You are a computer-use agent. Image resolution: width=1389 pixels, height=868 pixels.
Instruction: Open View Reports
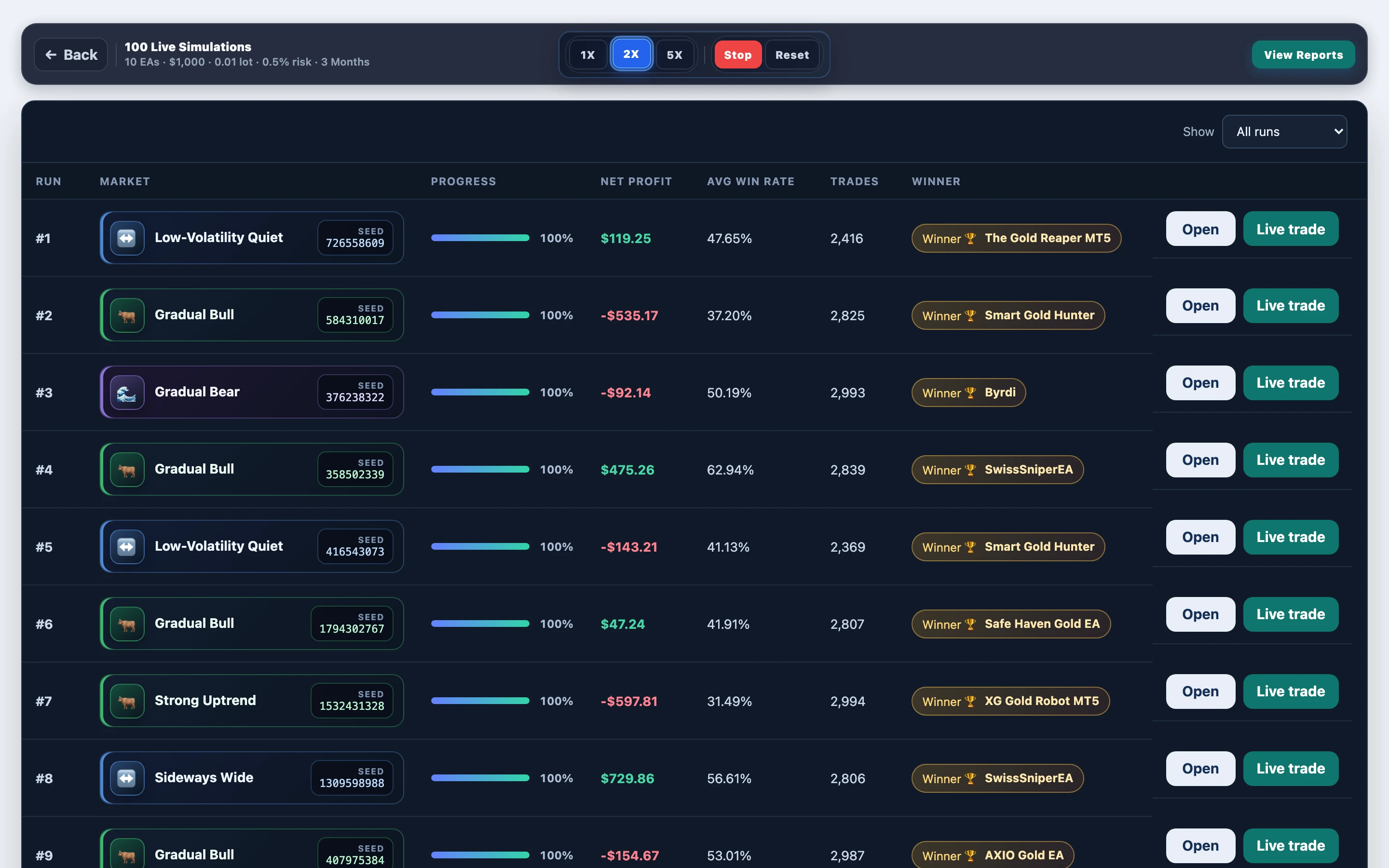coord(1304,54)
